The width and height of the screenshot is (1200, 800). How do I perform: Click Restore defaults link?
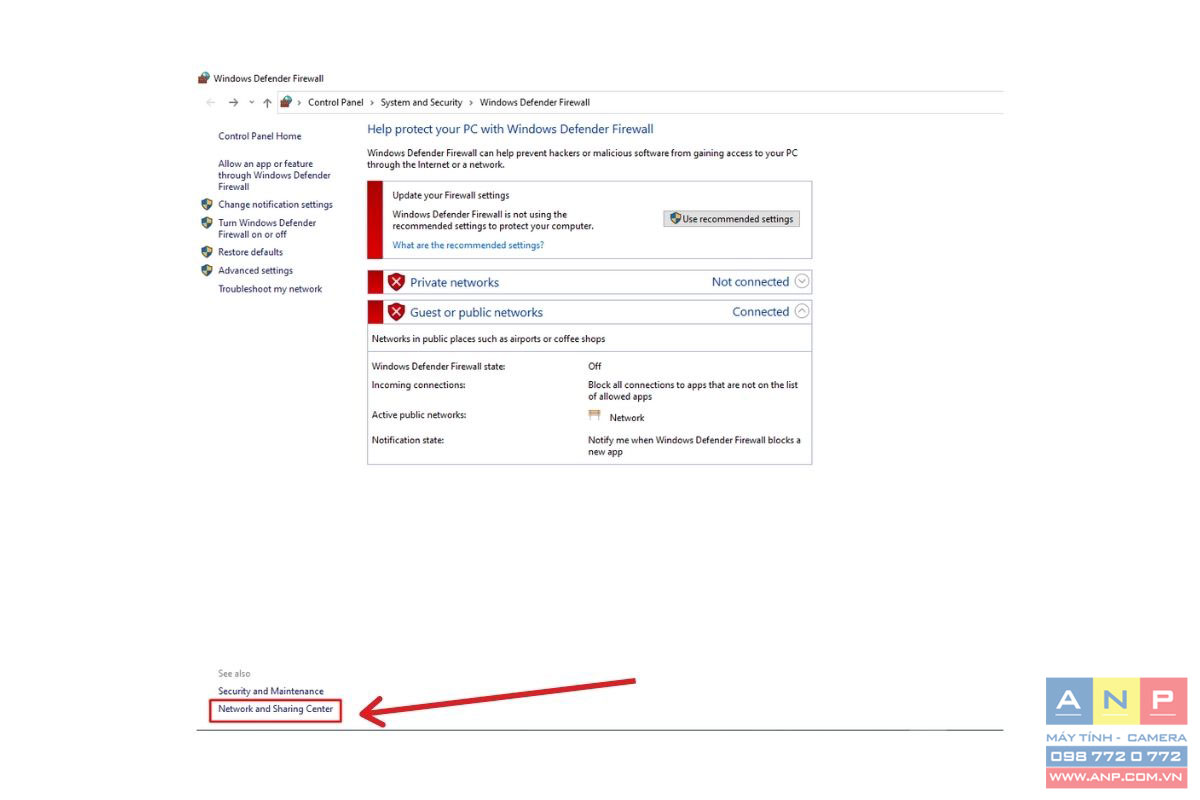click(250, 252)
